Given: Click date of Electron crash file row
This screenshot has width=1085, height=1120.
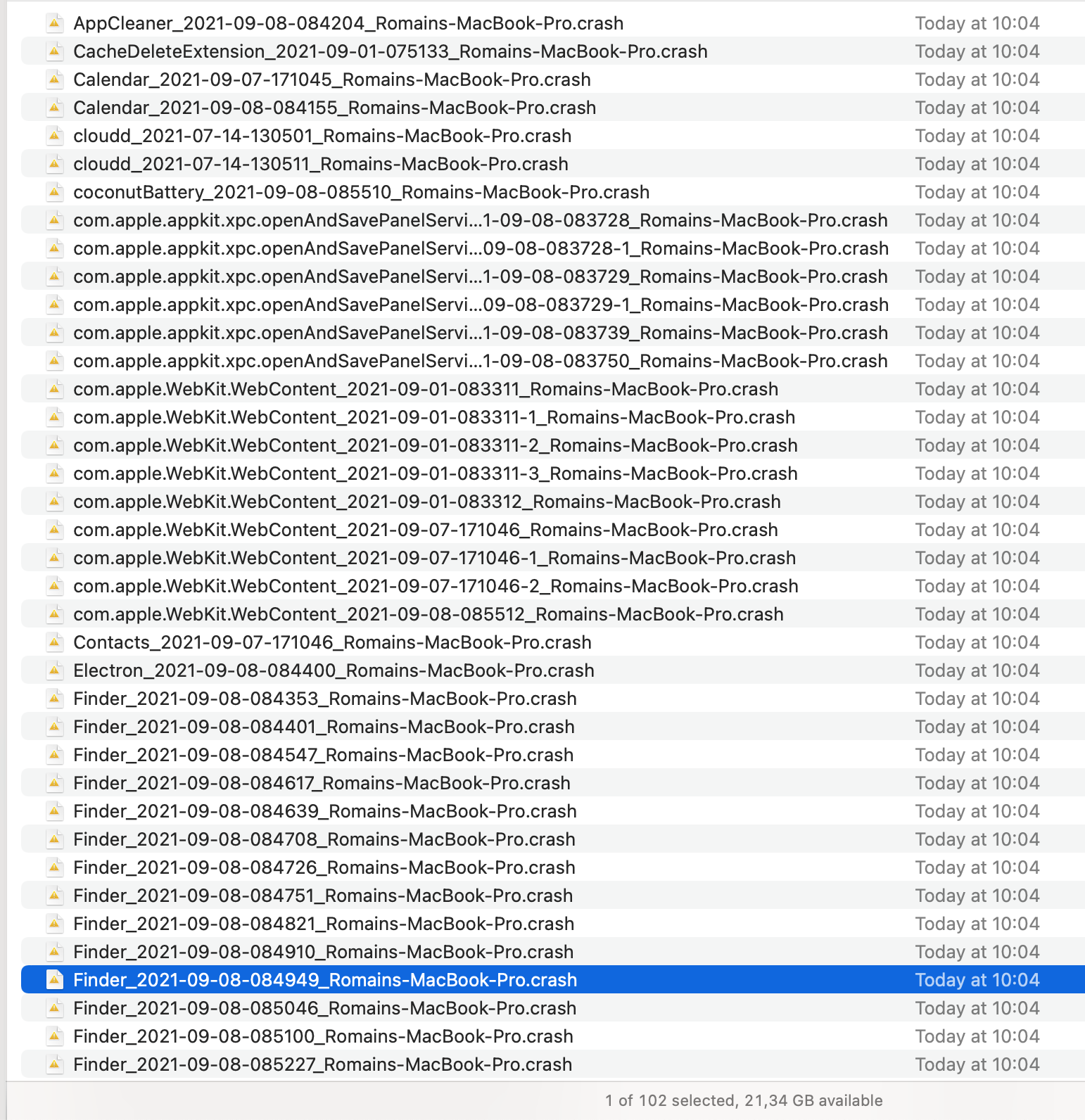Looking at the screenshot, I should pos(977,670).
